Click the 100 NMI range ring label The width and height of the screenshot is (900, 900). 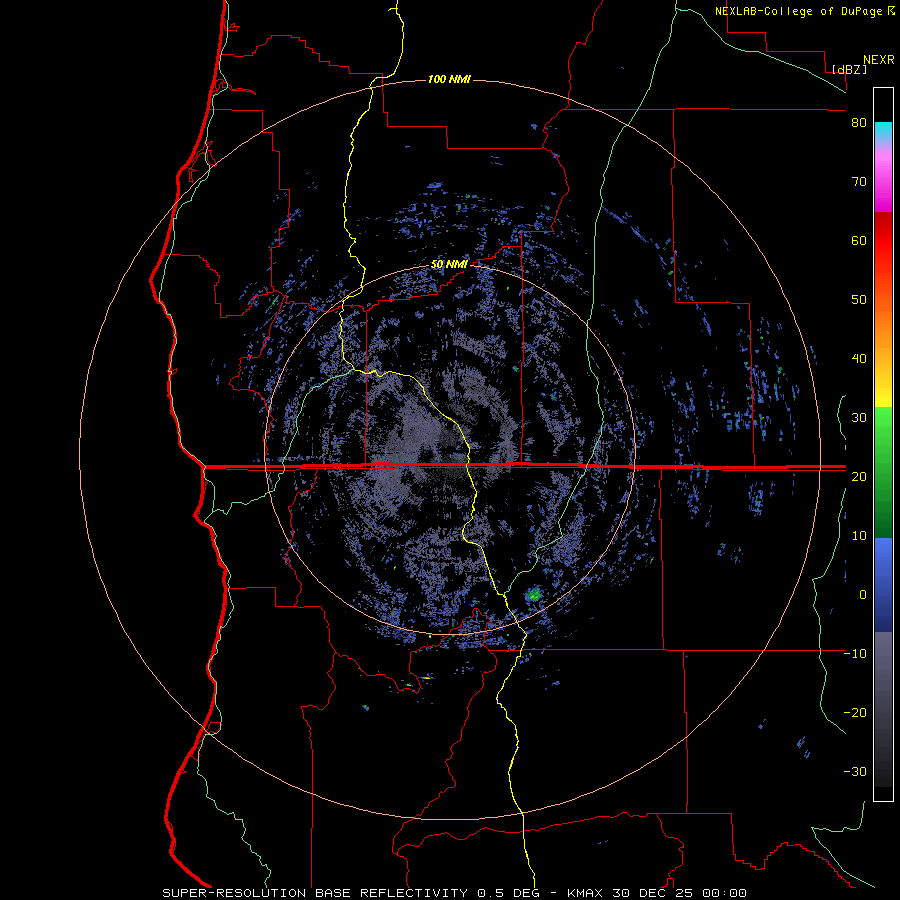coord(449,79)
